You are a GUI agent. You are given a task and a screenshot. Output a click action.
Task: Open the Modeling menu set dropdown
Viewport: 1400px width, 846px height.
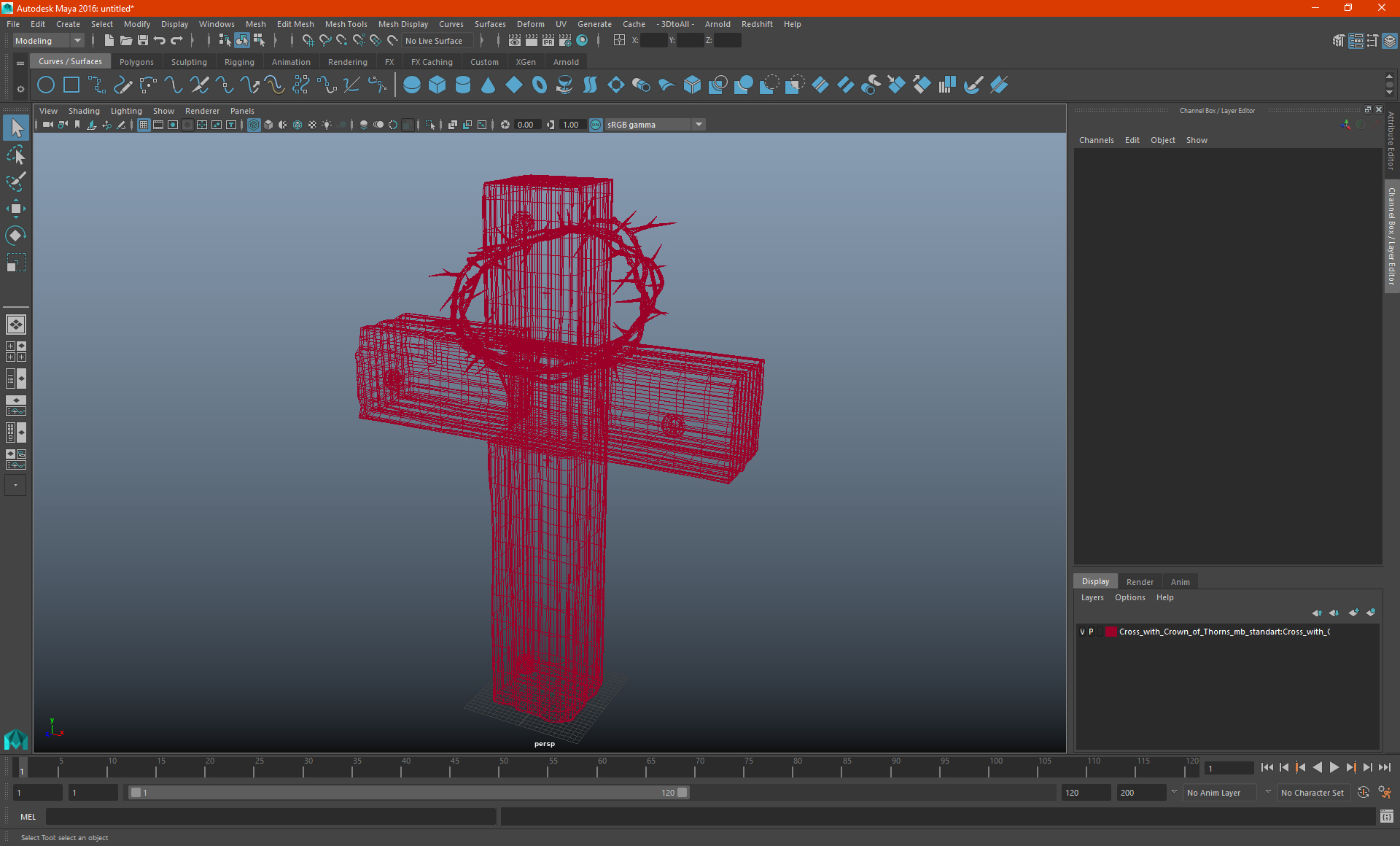pyautogui.click(x=48, y=41)
